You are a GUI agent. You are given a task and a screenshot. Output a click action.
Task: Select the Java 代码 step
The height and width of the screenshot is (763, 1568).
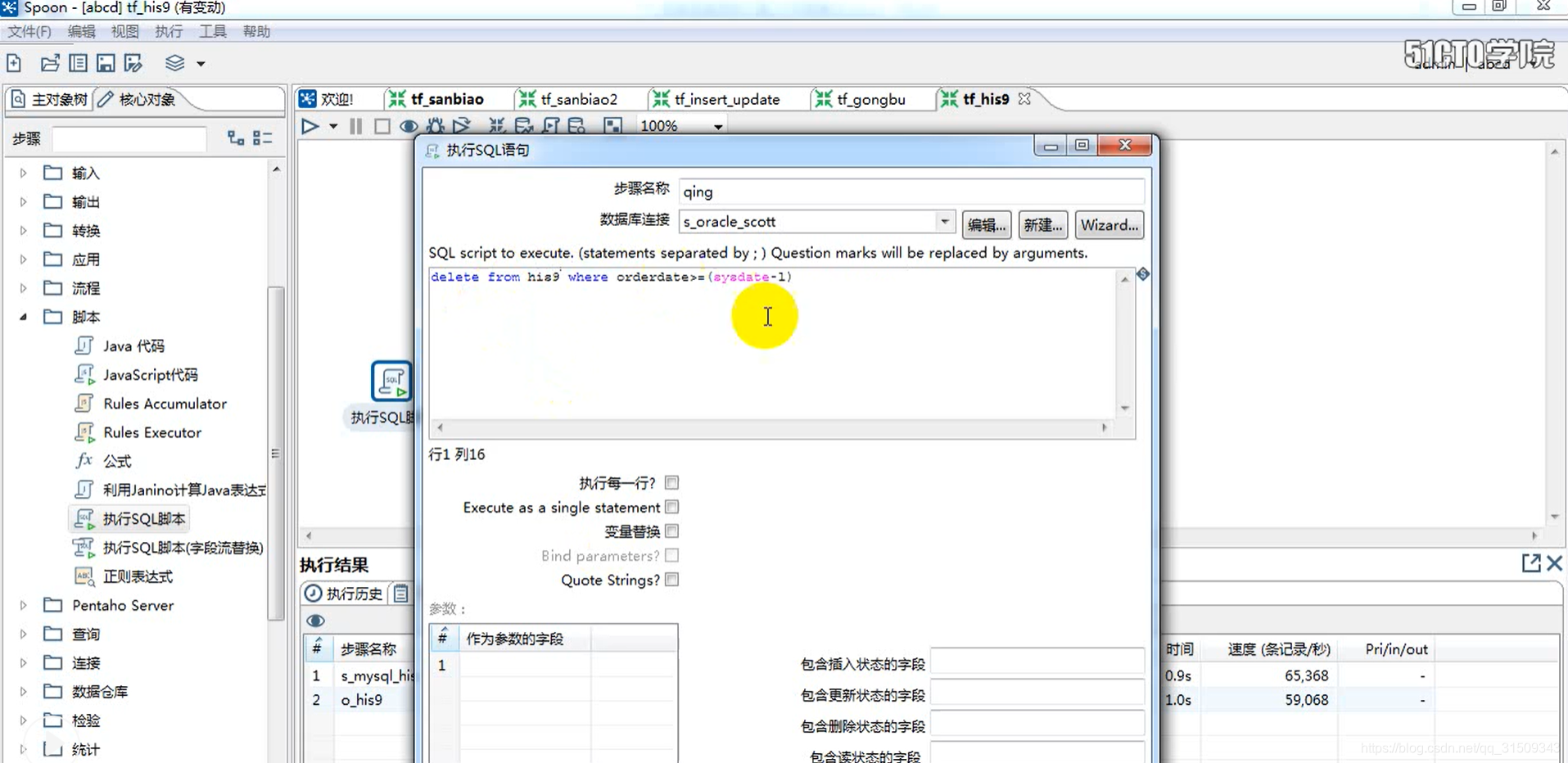pyautogui.click(x=120, y=345)
